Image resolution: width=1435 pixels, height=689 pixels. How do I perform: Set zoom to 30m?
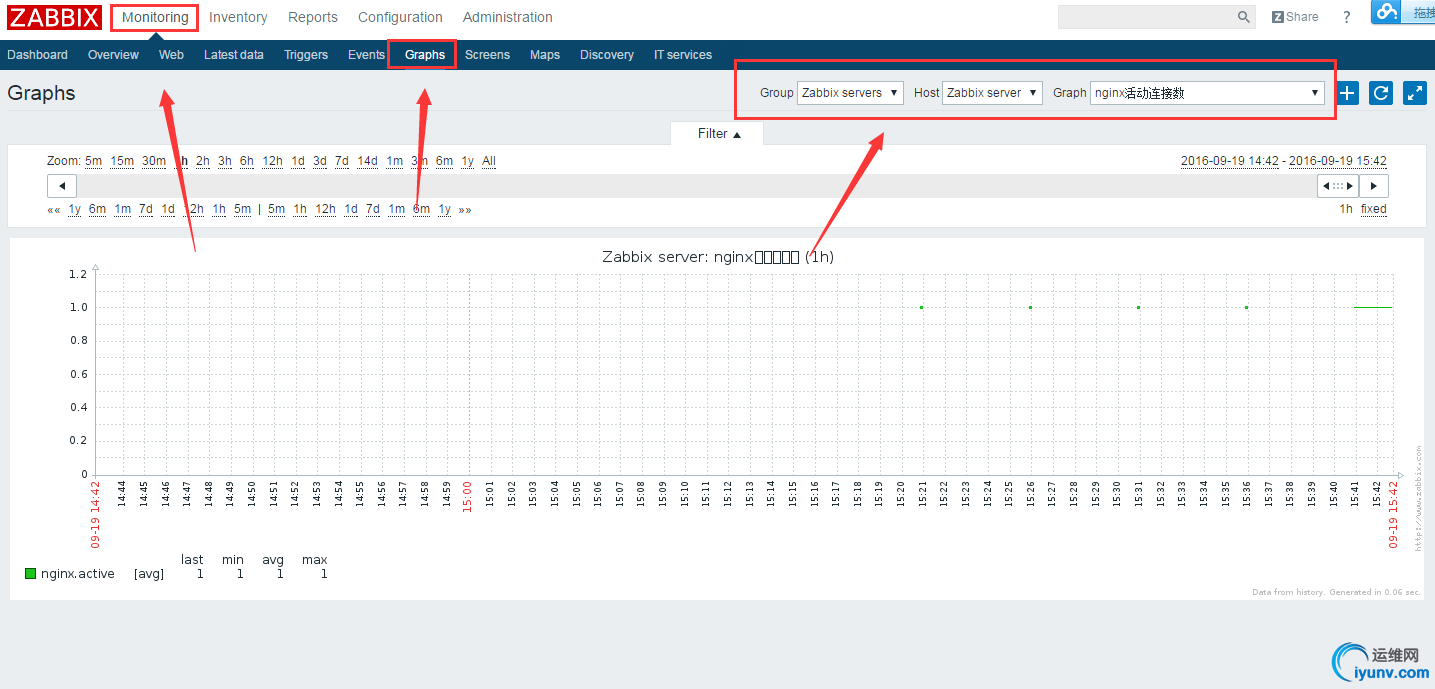154,161
